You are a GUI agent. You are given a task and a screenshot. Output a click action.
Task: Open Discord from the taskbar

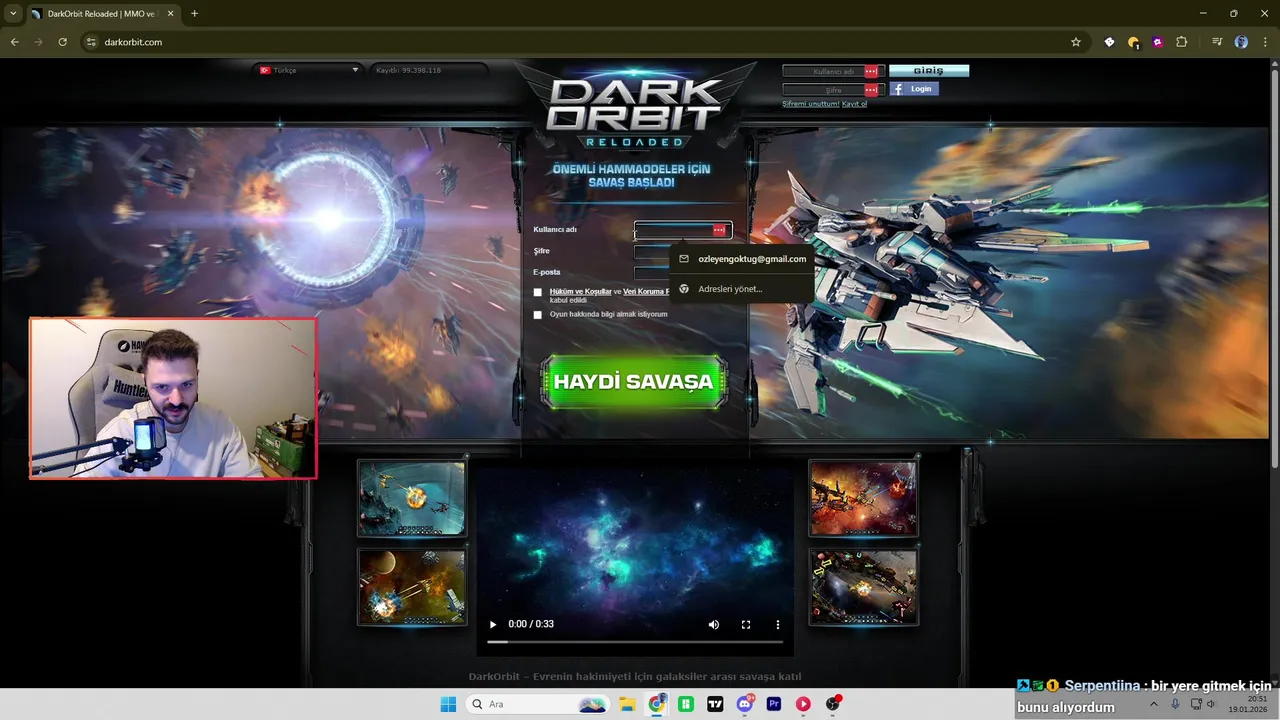(x=744, y=704)
